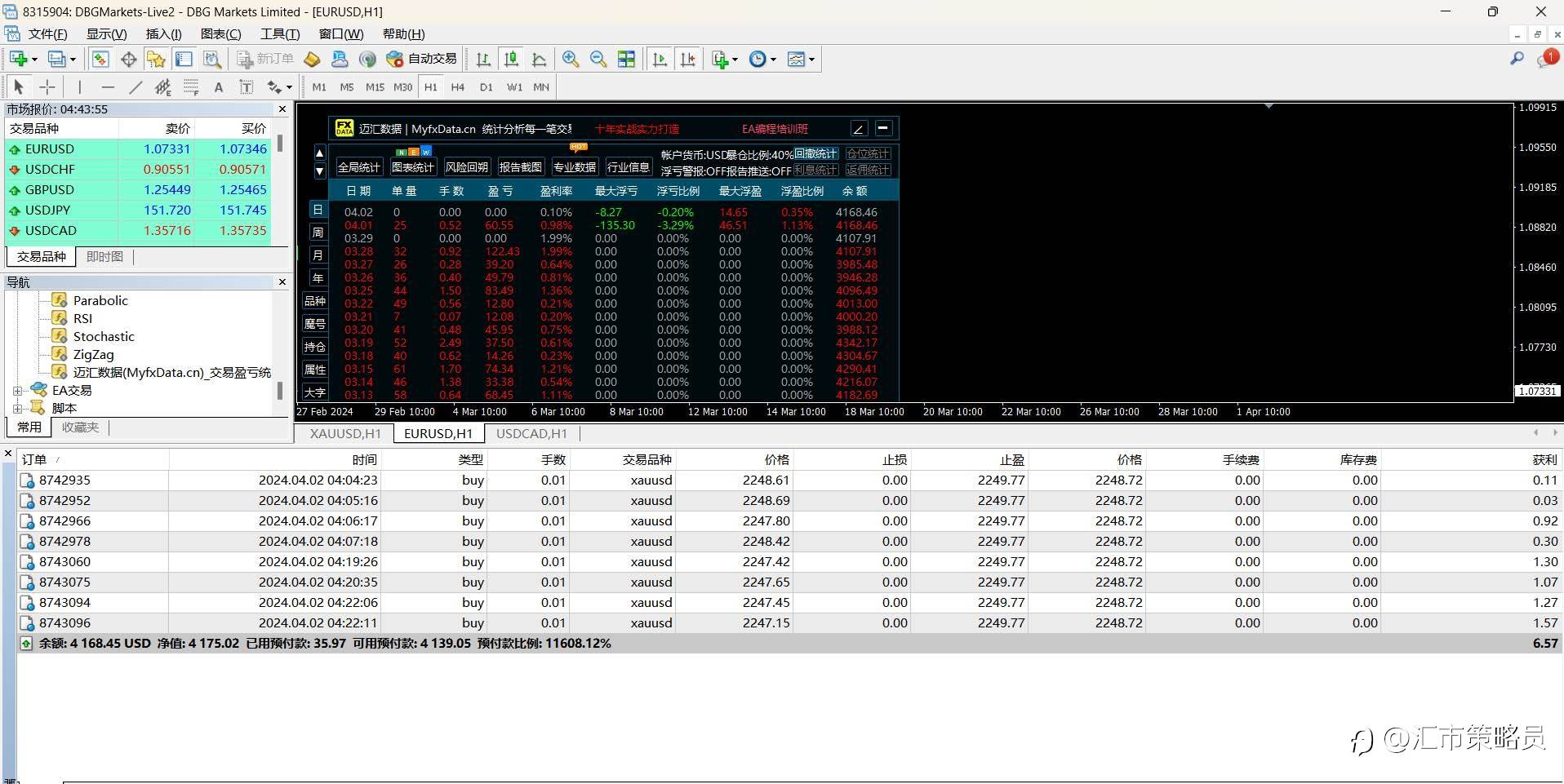Click the 全局统计 button

point(358,167)
